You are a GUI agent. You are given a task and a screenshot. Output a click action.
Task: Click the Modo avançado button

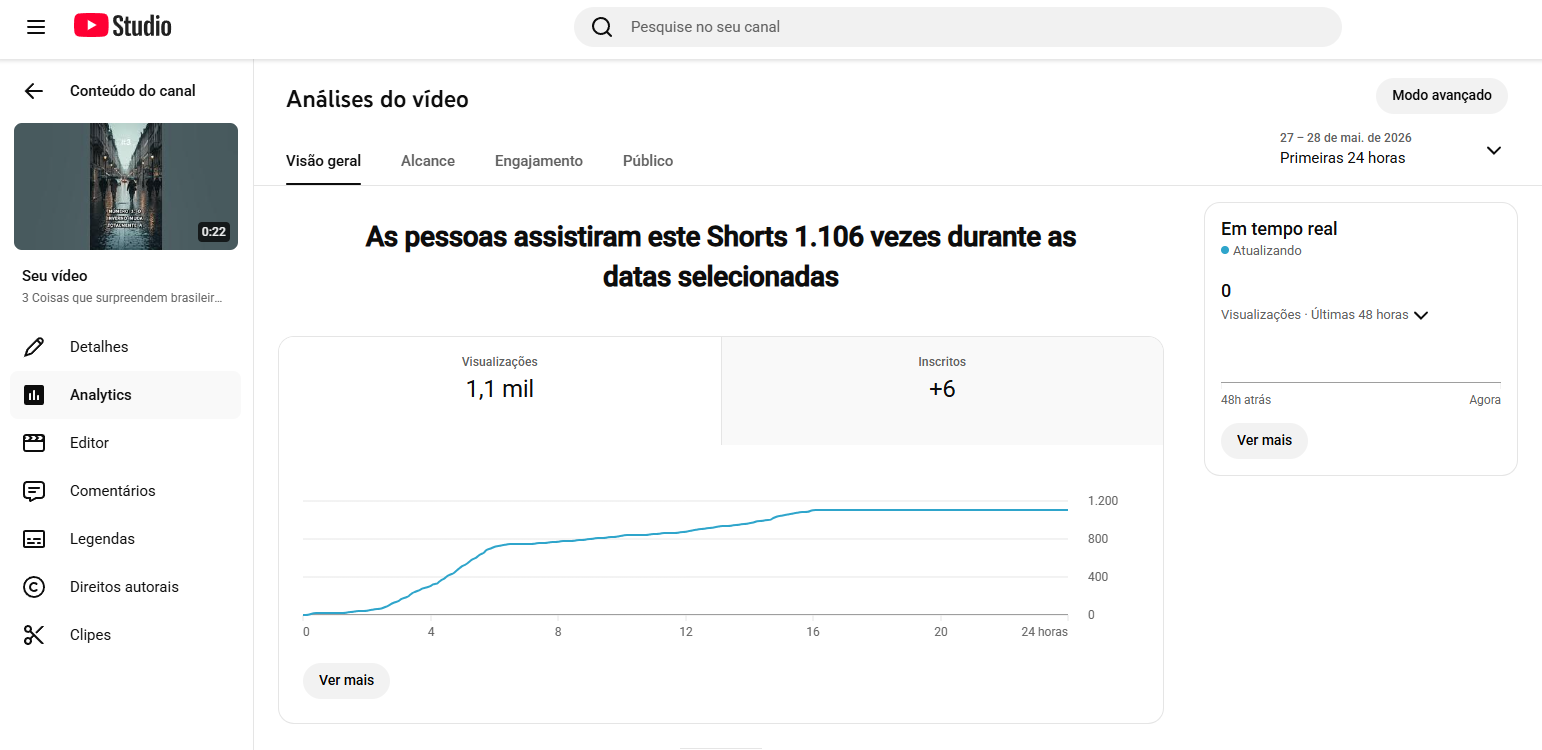pos(1442,96)
